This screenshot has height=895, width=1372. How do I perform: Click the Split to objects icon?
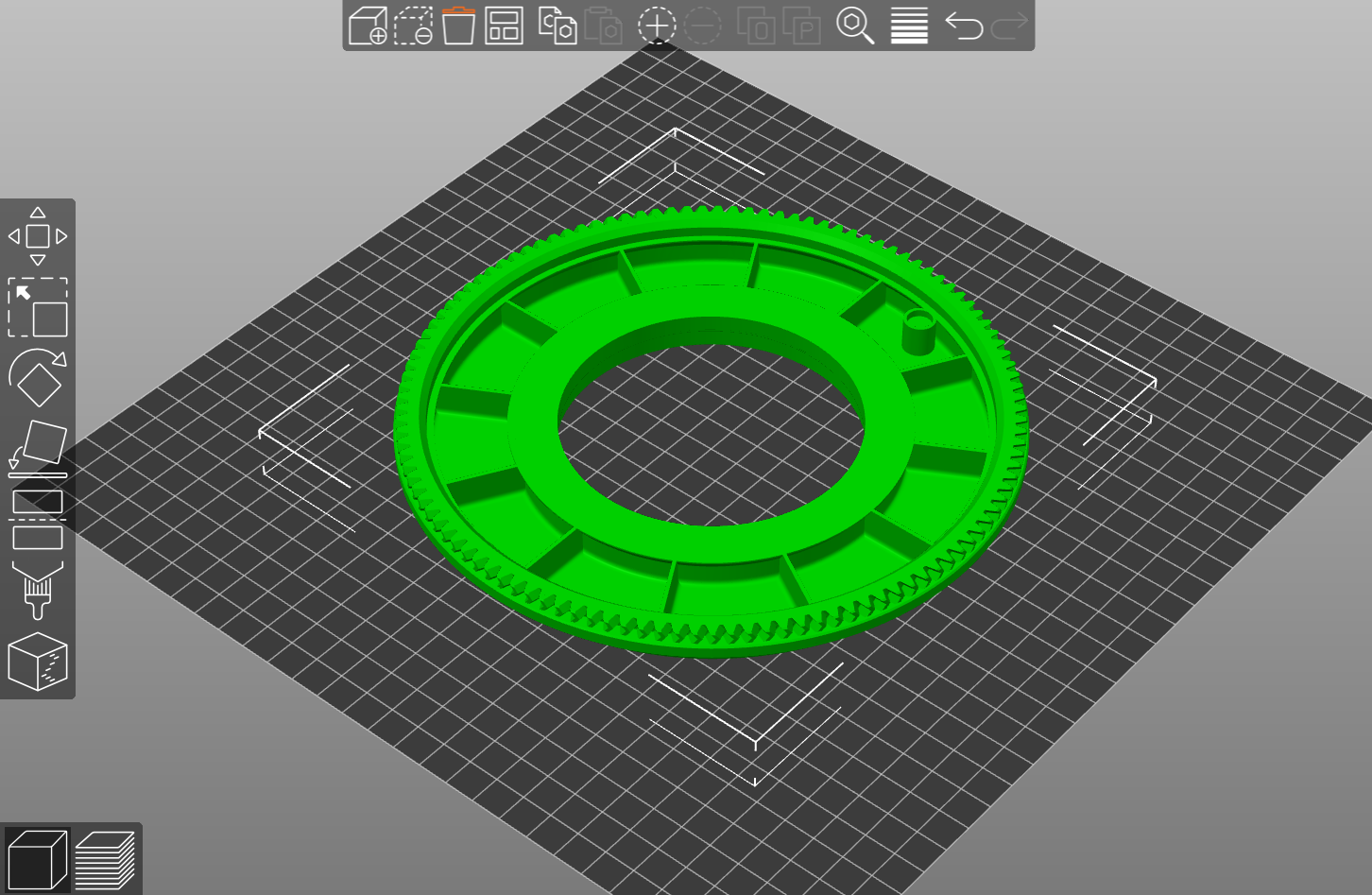point(756,26)
